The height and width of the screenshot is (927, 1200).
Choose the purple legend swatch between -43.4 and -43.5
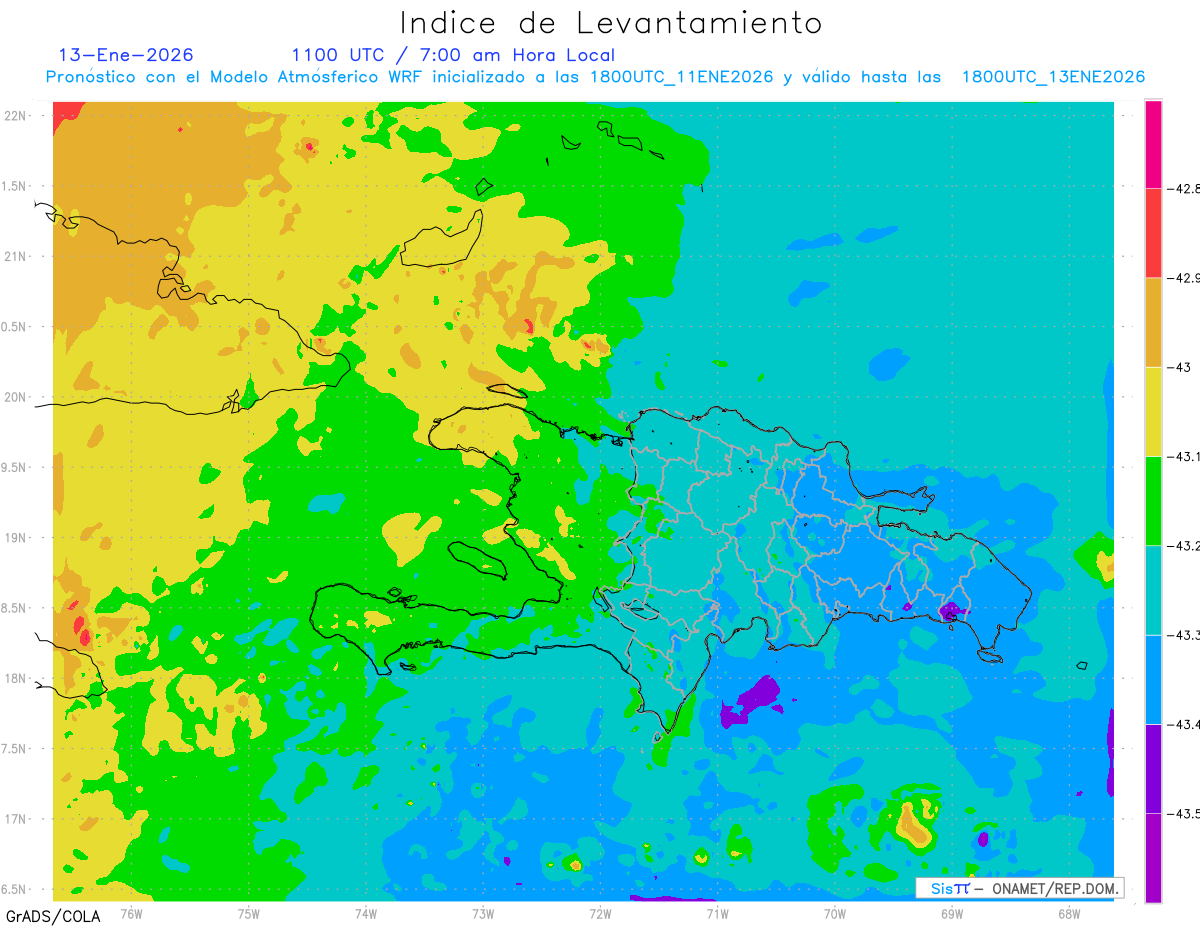tap(1153, 768)
